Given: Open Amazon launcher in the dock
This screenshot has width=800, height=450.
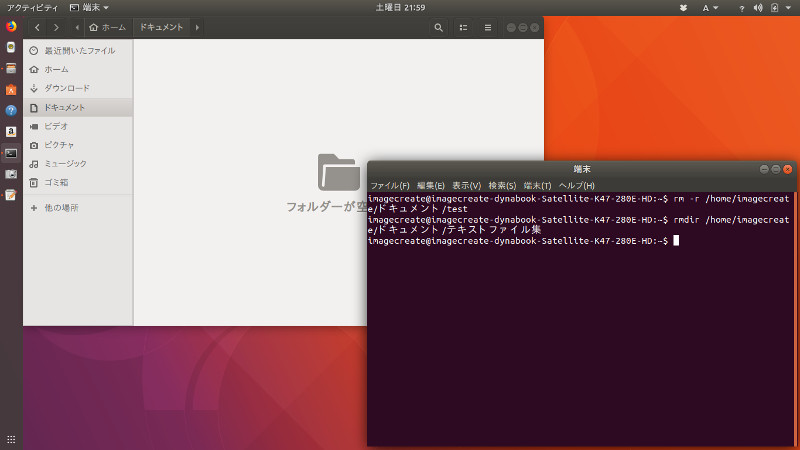Looking at the screenshot, I should [x=11, y=132].
